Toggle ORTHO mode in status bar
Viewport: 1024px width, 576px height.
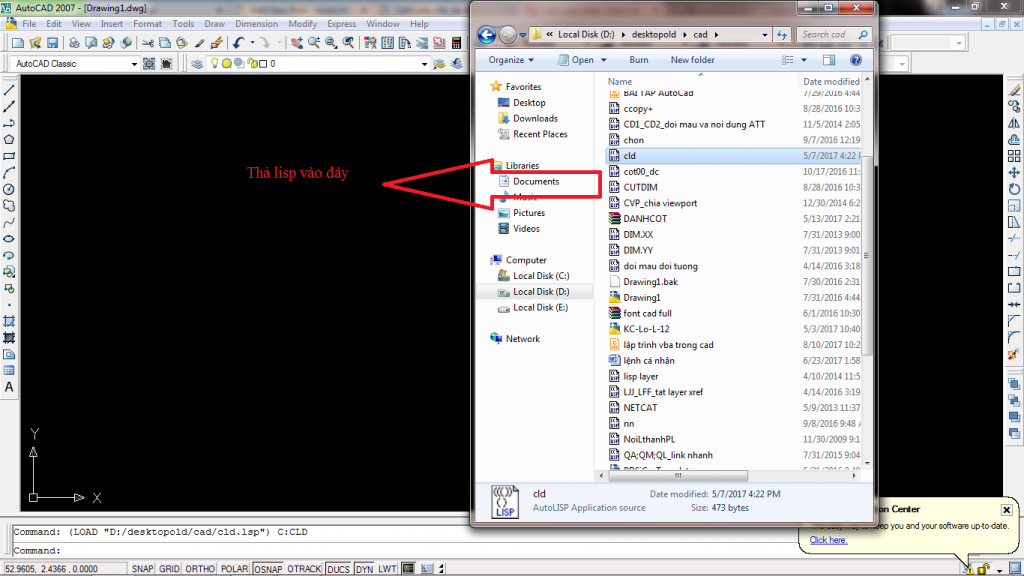click(200, 569)
